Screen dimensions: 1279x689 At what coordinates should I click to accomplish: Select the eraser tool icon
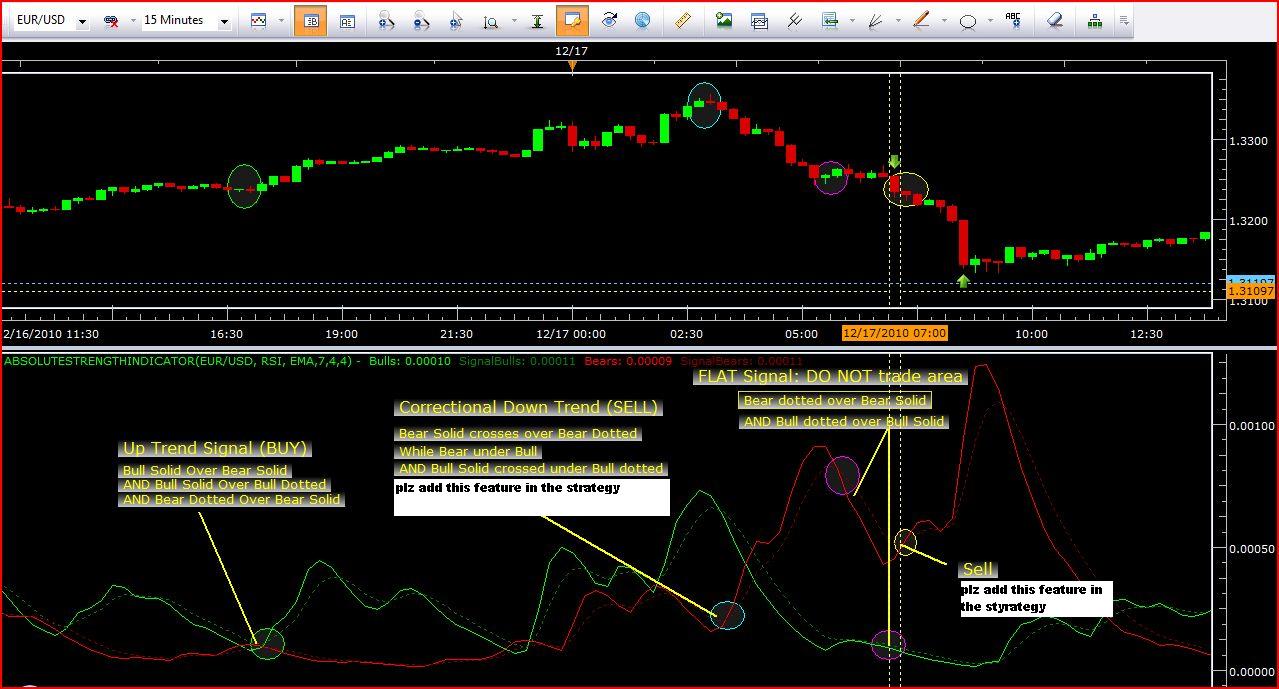click(1054, 20)
